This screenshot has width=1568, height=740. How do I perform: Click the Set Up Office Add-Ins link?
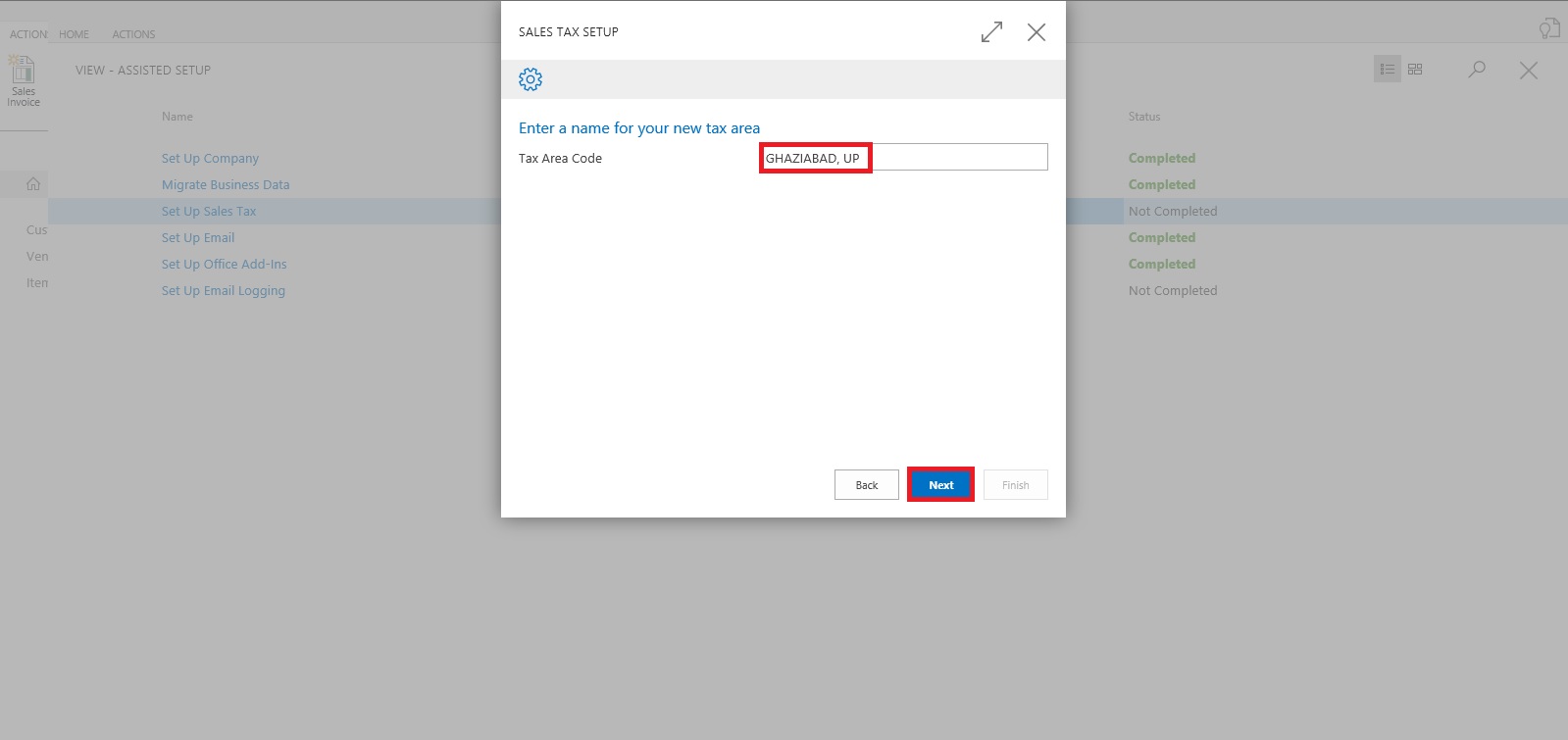tap(225, 265)
